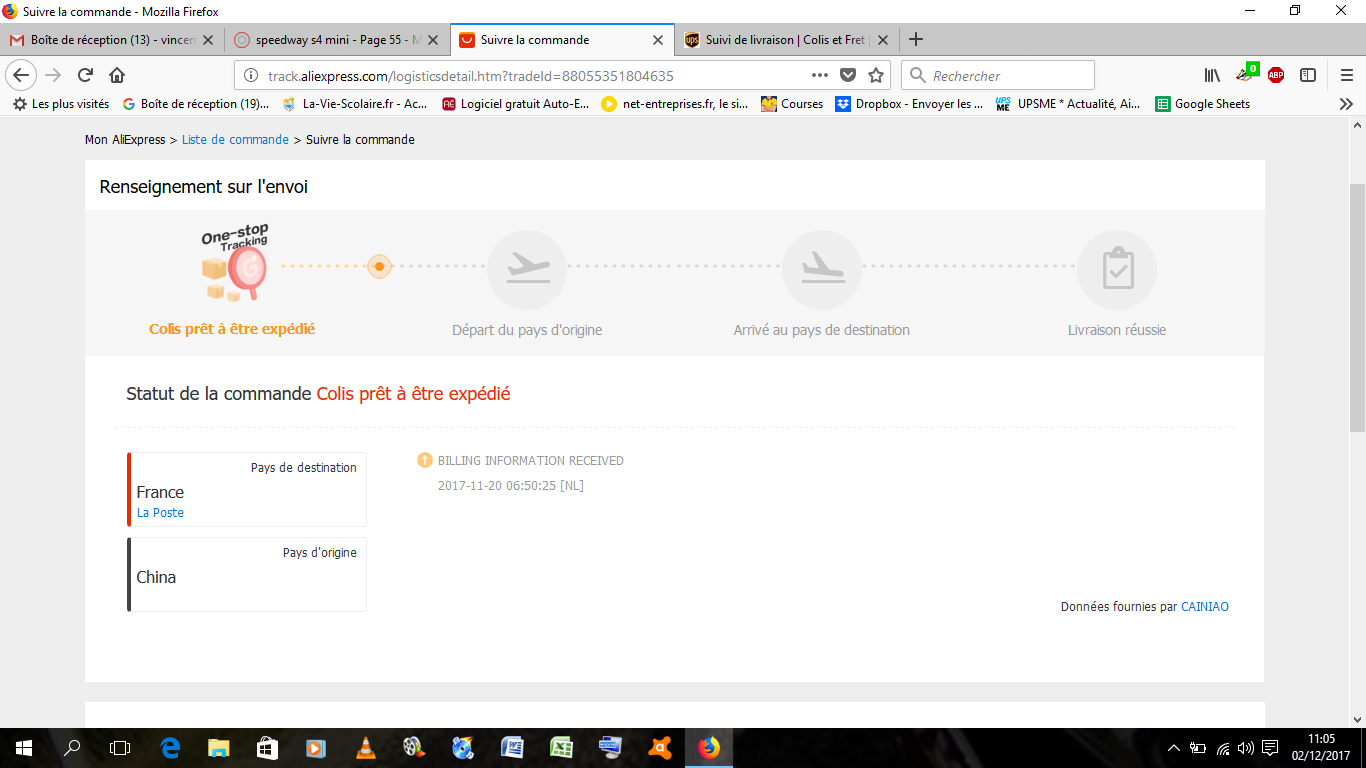Open net-entreprises.fr bookmark
The height and width of the screenshot is (768, 1366).
click(675, 104)
